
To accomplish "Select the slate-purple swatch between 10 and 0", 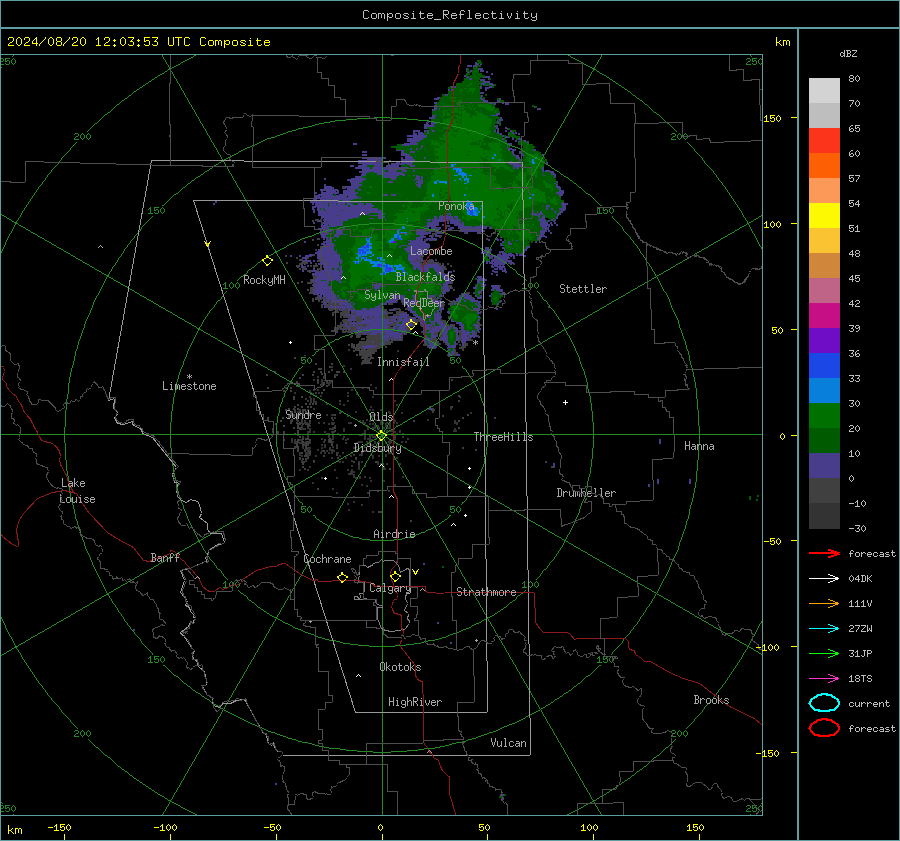I will tap(824, 466).
